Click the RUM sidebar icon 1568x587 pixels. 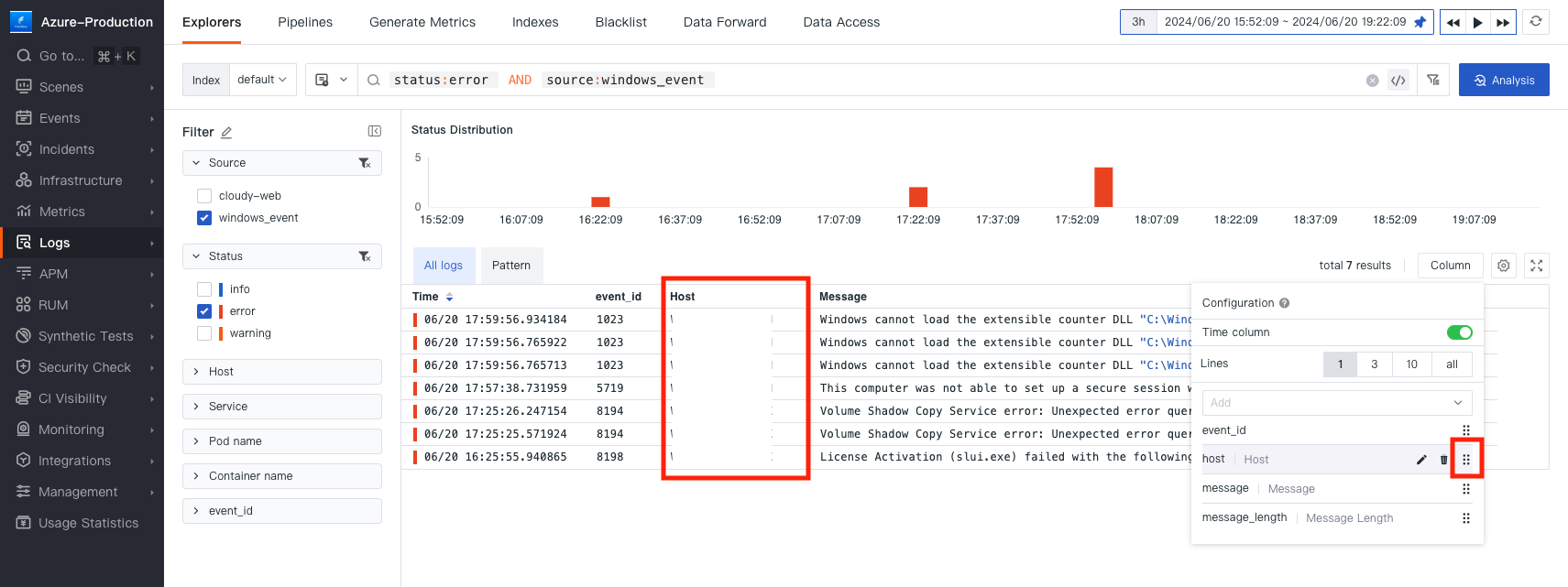[24, 305]
